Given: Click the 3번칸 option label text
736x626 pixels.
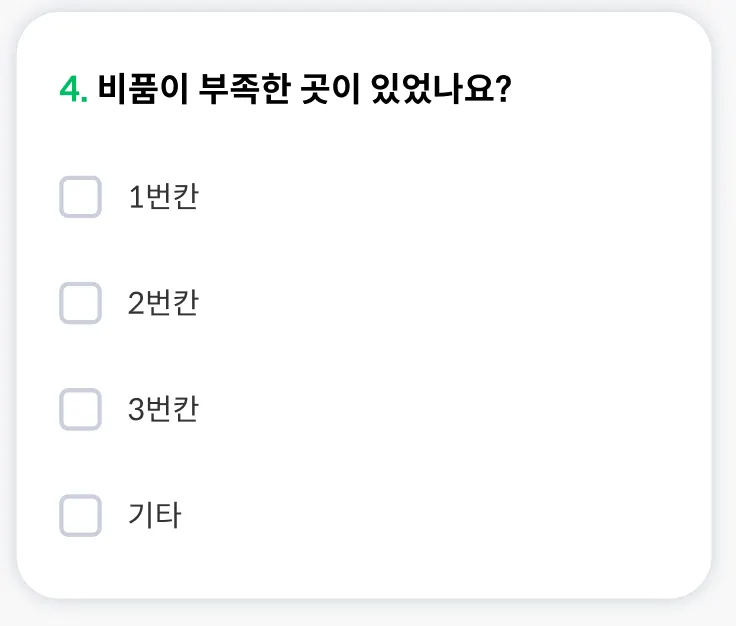Looking at the screenshot, I should point(163,409).
